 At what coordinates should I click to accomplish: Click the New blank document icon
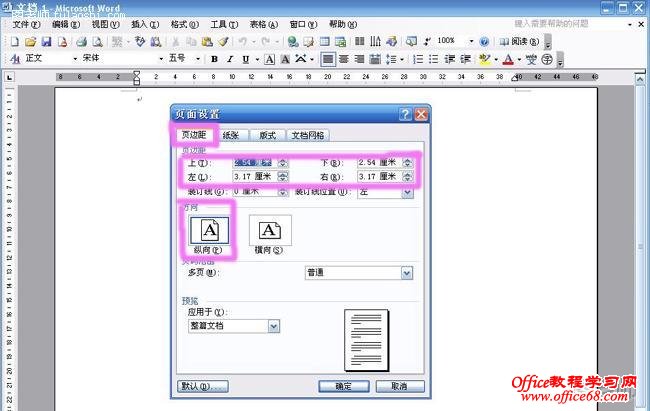(x=15, y=42)
